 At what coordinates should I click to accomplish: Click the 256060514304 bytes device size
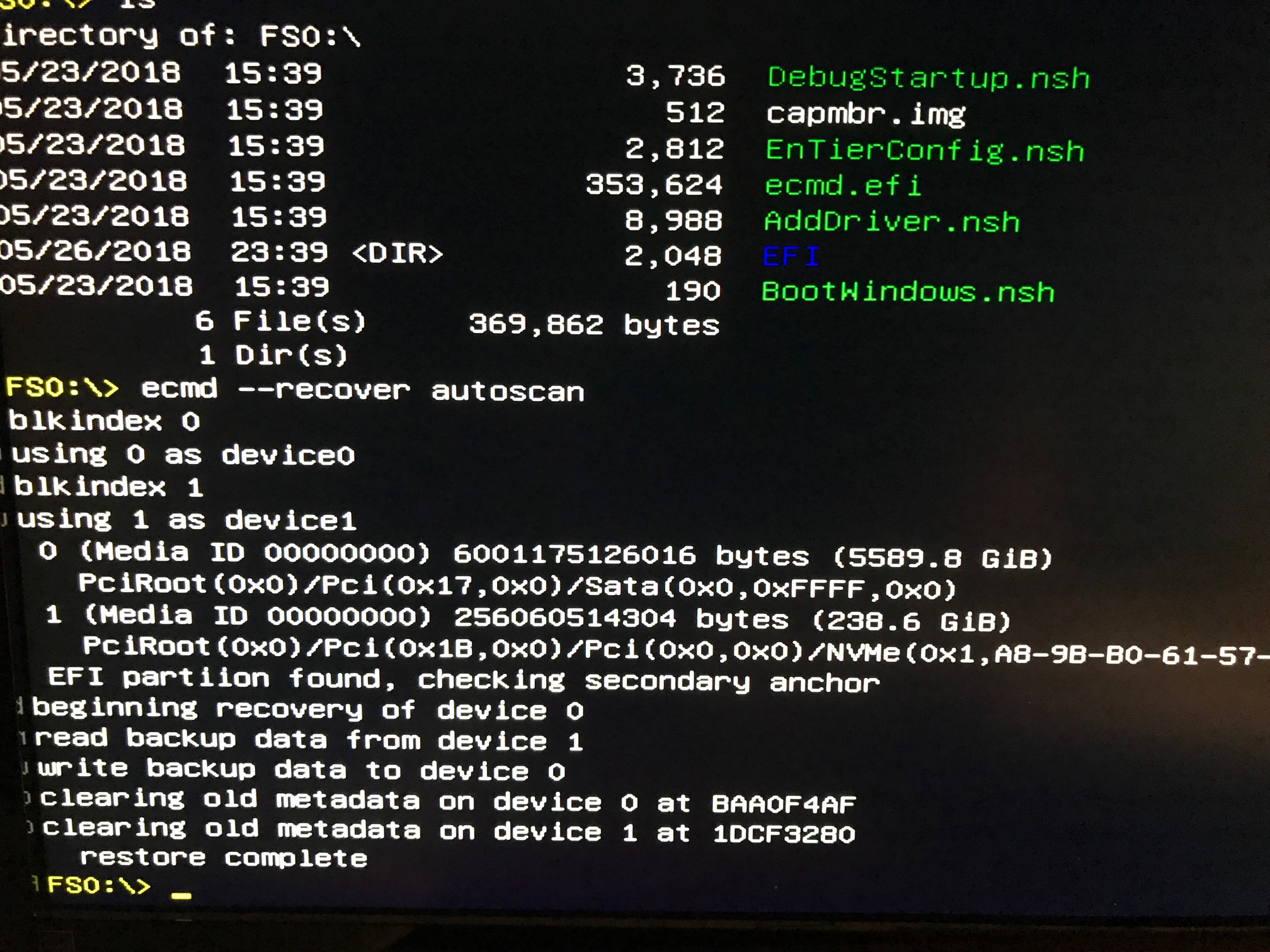[x=621, y=619]
